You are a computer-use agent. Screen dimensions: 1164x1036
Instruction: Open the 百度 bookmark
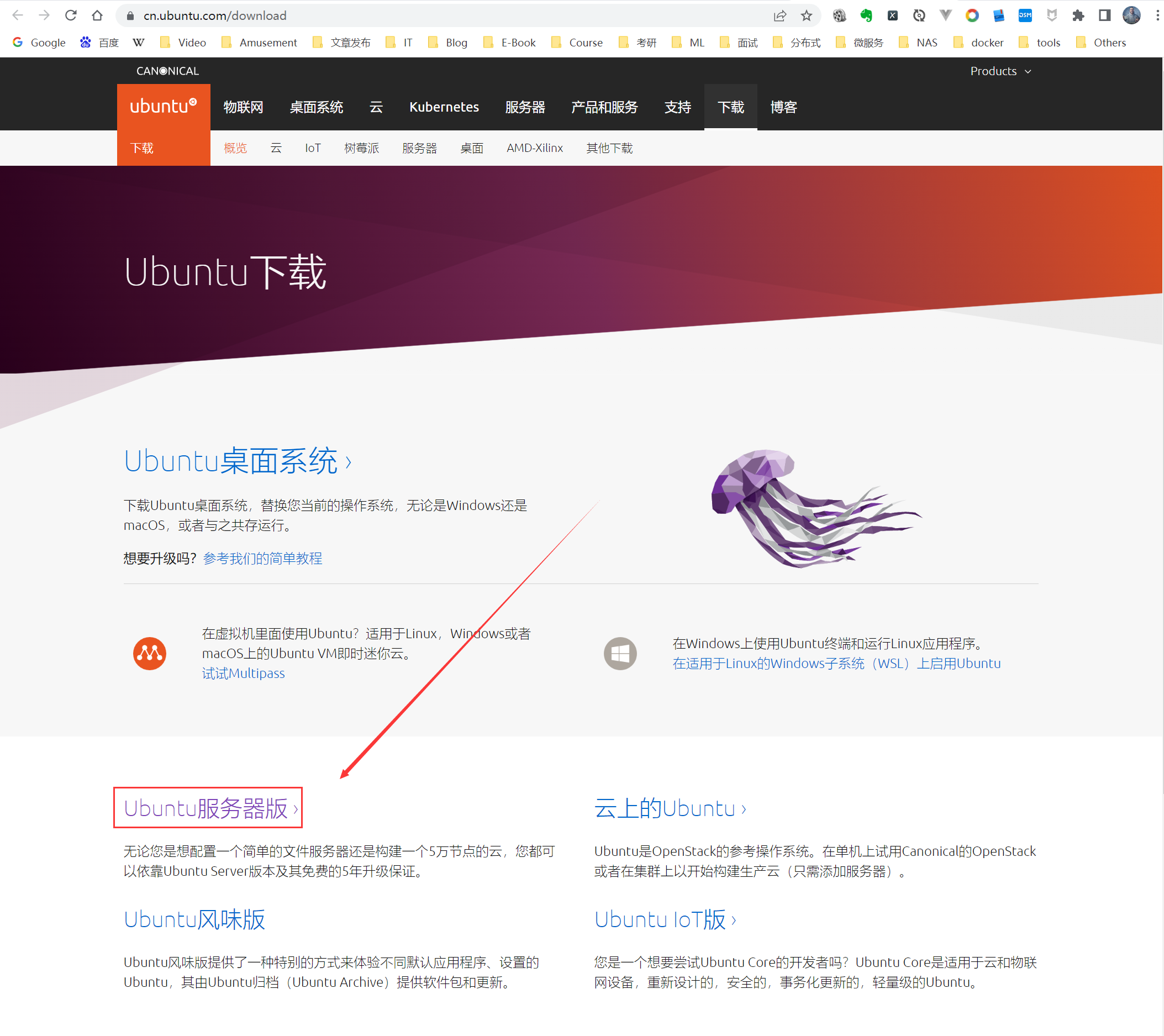click(x=99, y=43)
